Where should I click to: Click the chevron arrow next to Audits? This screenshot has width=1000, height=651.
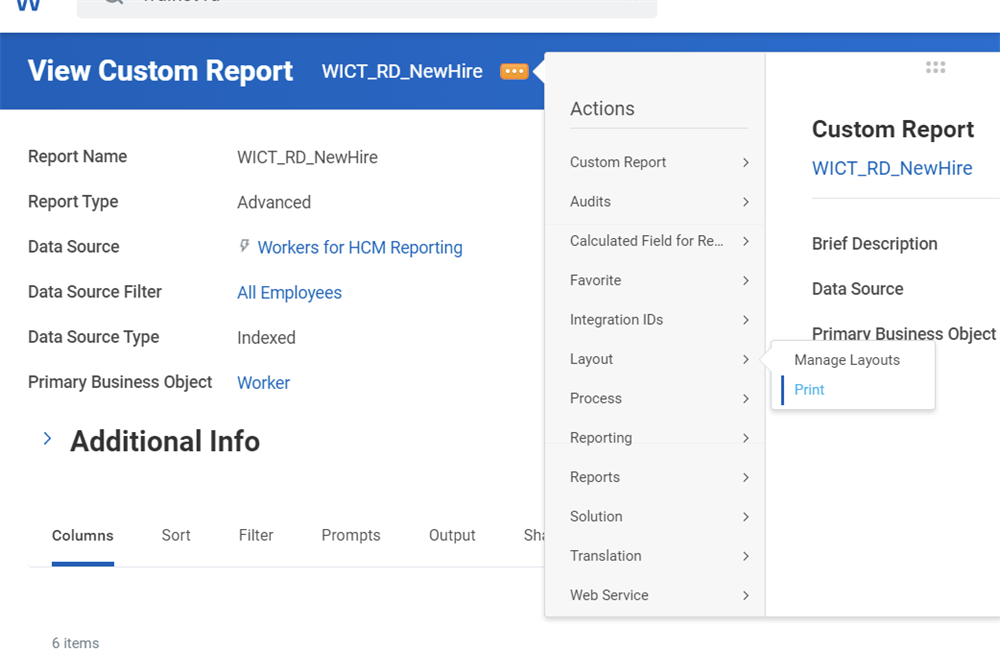pyautogui.click(x=746, y=202)
